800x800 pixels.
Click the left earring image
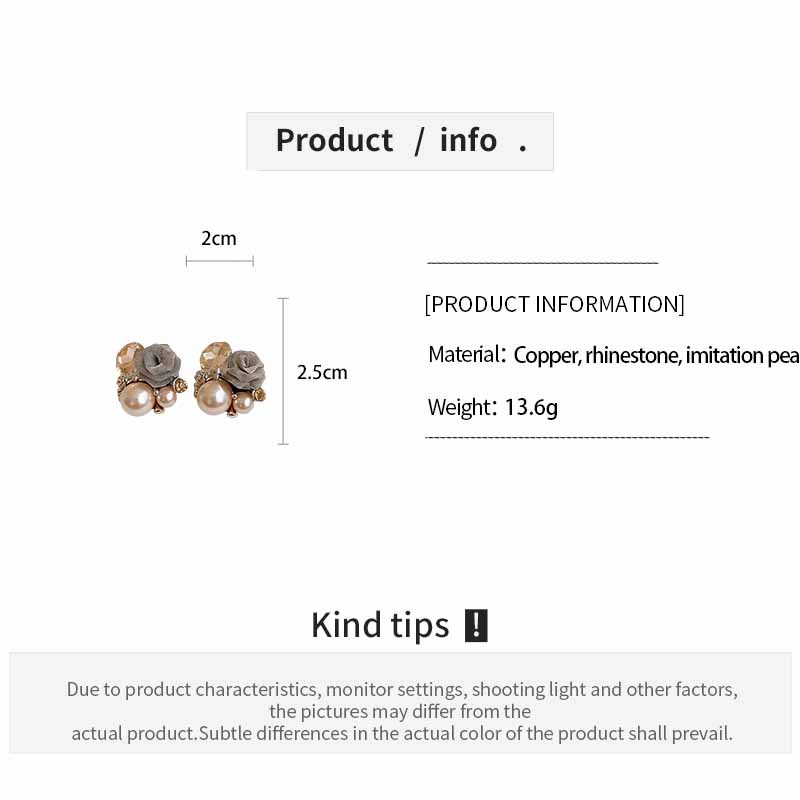coord(151,377)
